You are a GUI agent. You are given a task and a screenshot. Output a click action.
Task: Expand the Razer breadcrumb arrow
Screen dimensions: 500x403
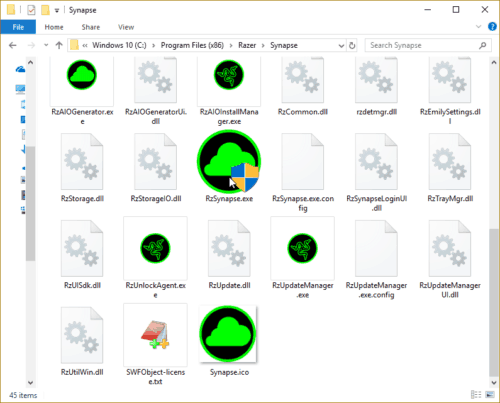point(263,45)
